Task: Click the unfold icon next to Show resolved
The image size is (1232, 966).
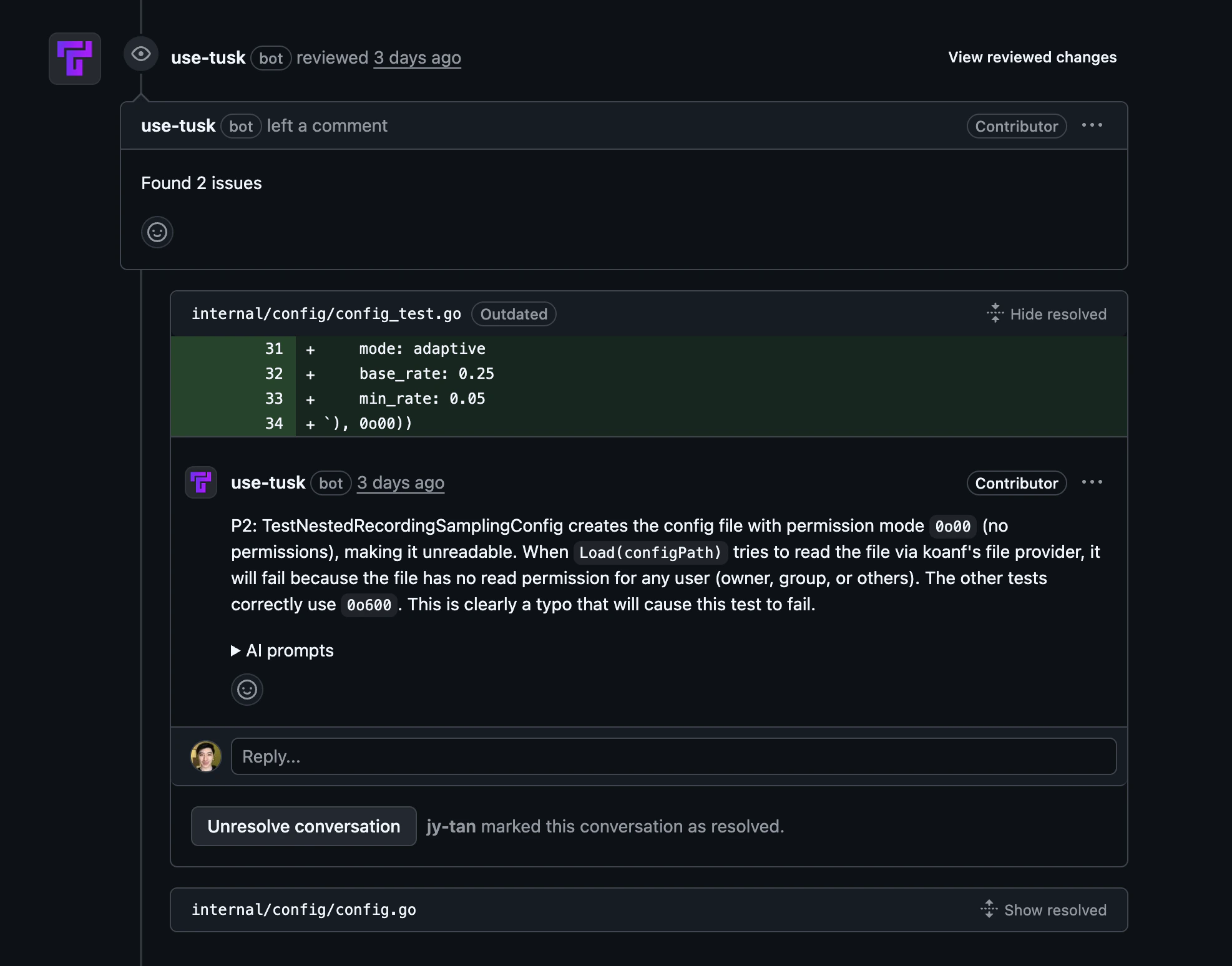Action: tap(989, 910)
